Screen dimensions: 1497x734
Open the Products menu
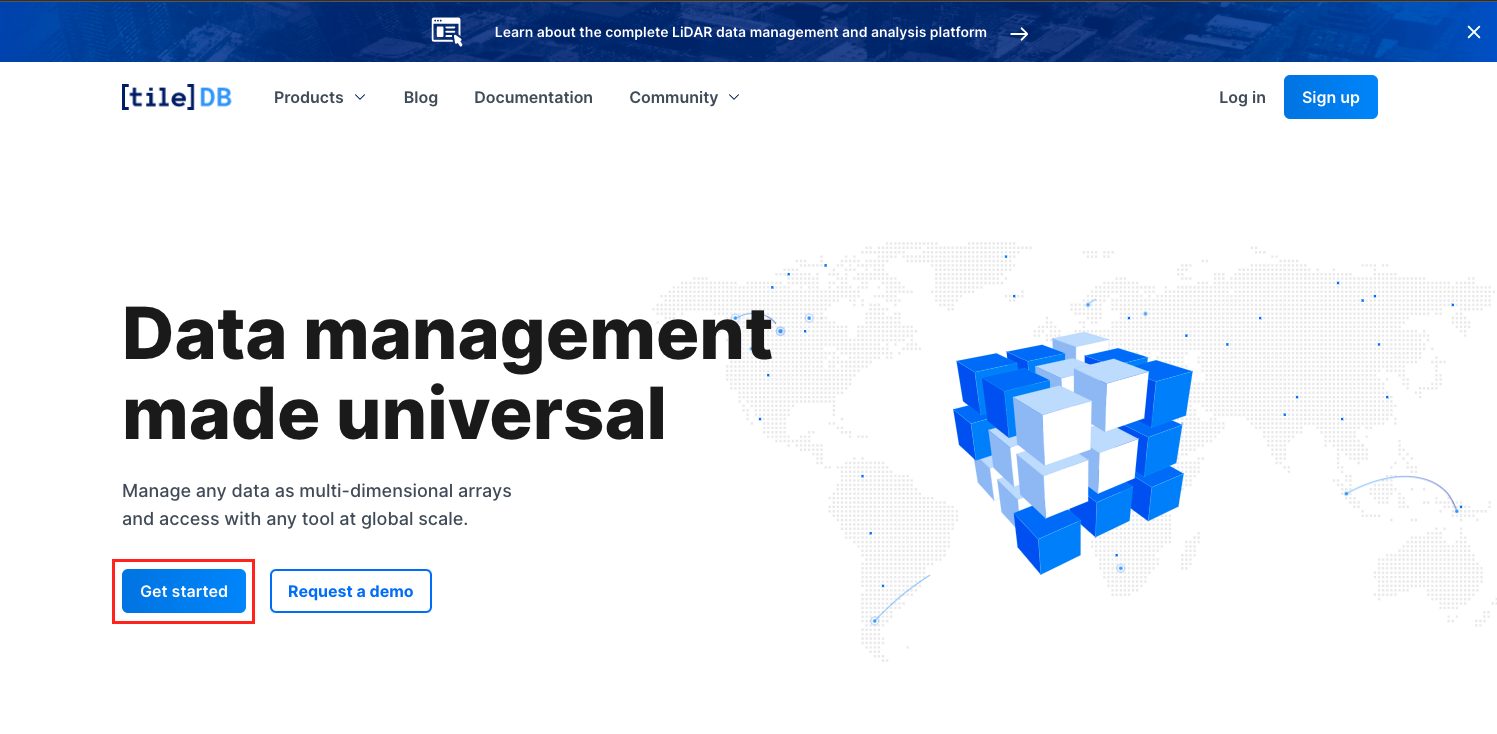point(308,97)
